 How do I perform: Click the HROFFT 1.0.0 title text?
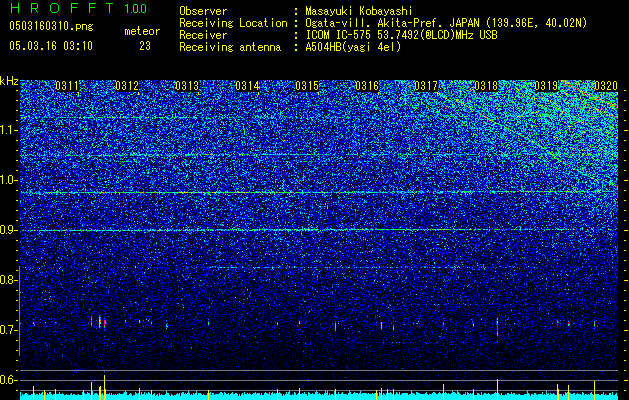pyautogui.click(x=79, y=8)
